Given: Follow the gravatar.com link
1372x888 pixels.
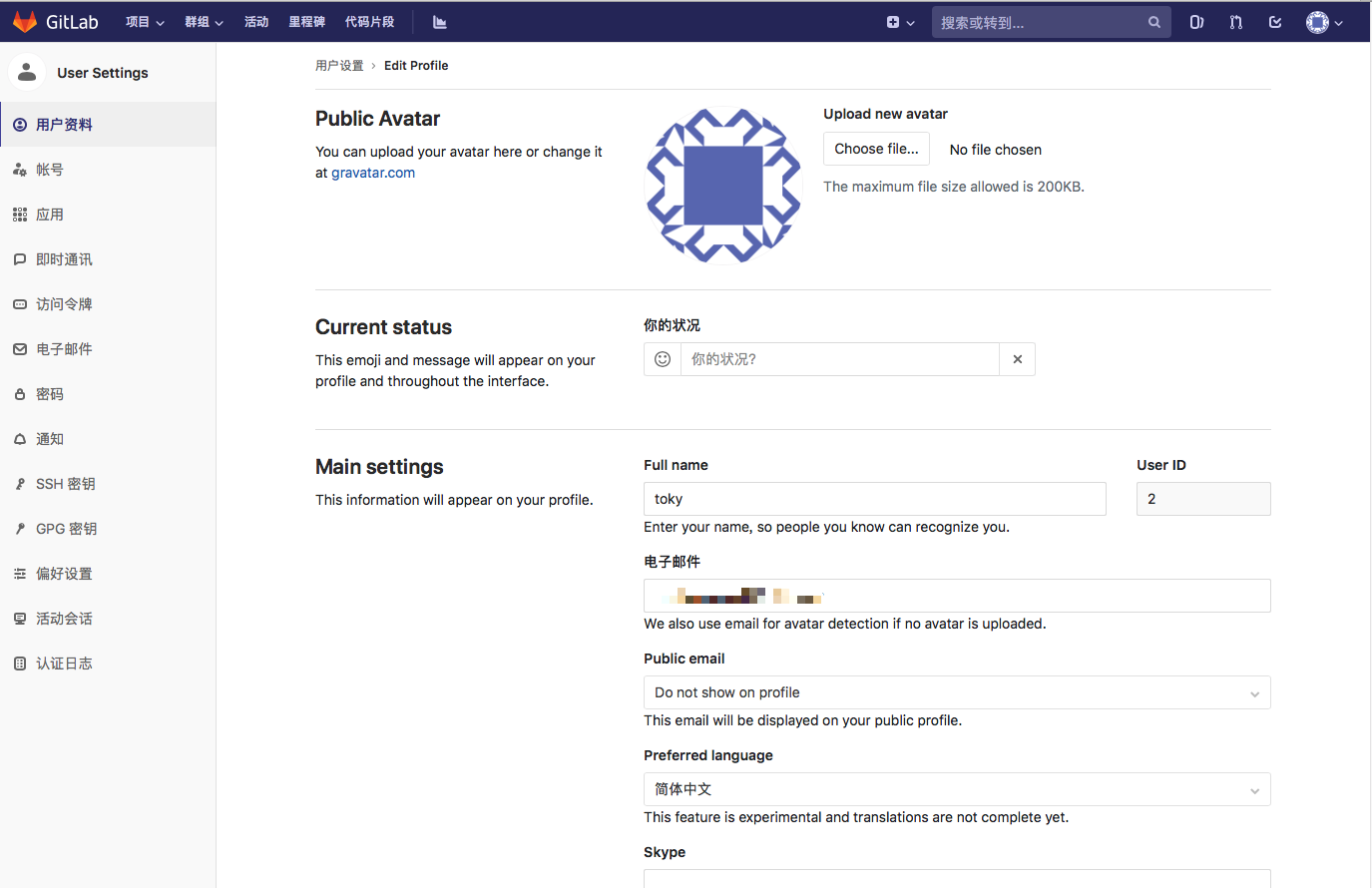Looking at the screenshot, I should 373,173.
